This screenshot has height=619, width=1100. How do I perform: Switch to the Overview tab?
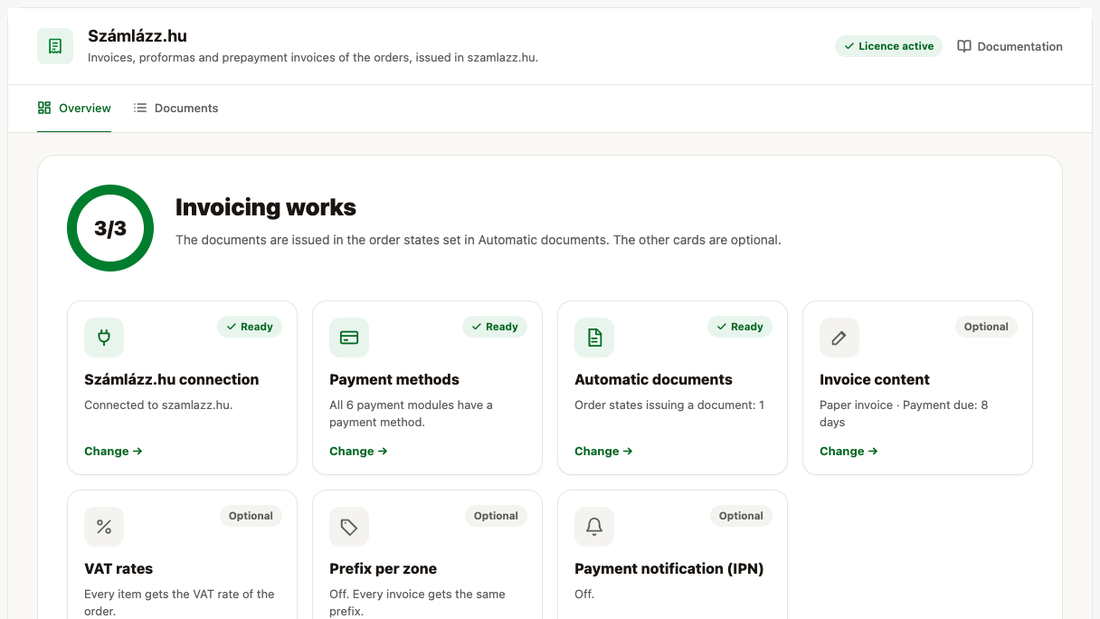[x=74, y=108]
